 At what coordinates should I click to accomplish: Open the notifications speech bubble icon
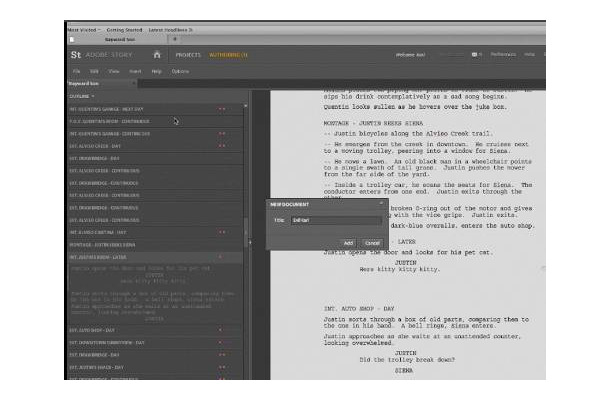(474, 55)
